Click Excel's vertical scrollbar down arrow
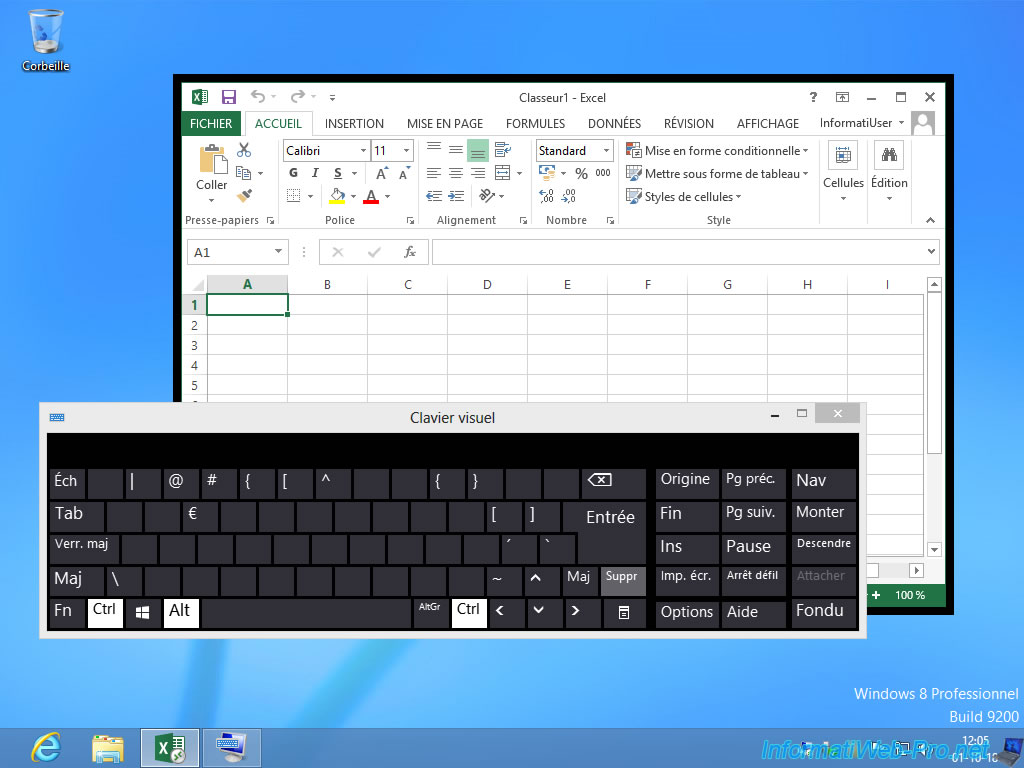This screenshot has height=768, width=1024. coord(934,549)
